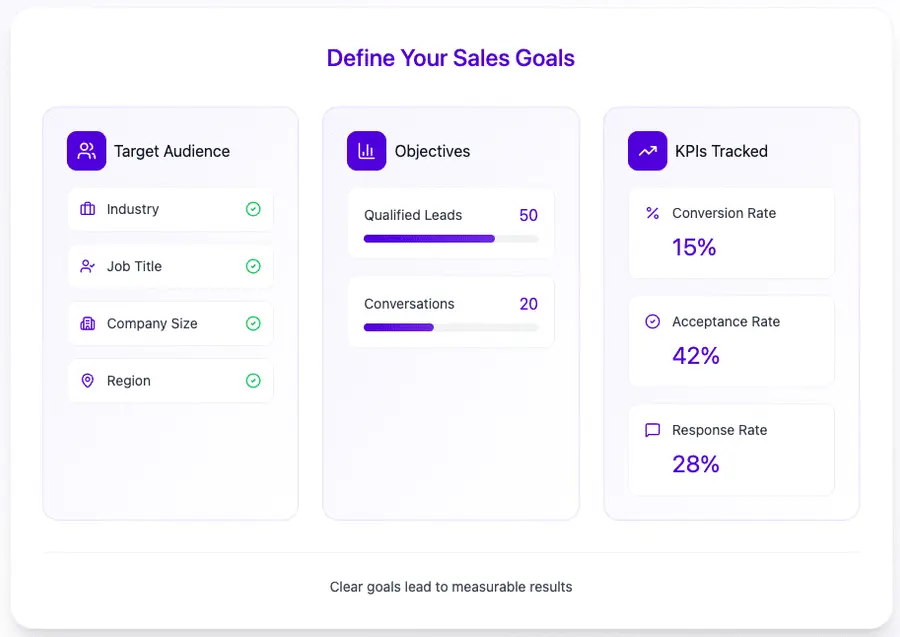Viewport: 900px width, 637px height.
Task: Select the percent icon next to Conversion Rate
Action: click(653, 213)
